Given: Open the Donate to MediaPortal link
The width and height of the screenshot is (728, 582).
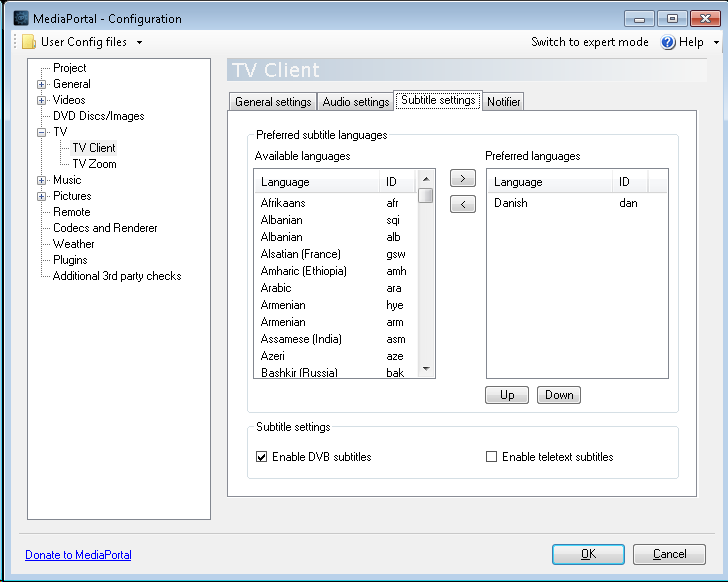Looking at the screenshot, I should [78, 555].
